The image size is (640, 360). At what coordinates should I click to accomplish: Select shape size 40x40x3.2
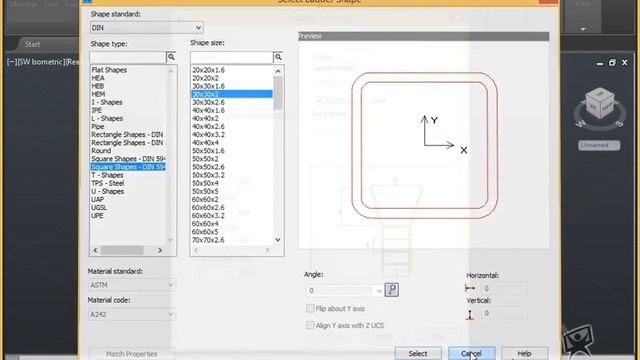click(x=209, y=135)
